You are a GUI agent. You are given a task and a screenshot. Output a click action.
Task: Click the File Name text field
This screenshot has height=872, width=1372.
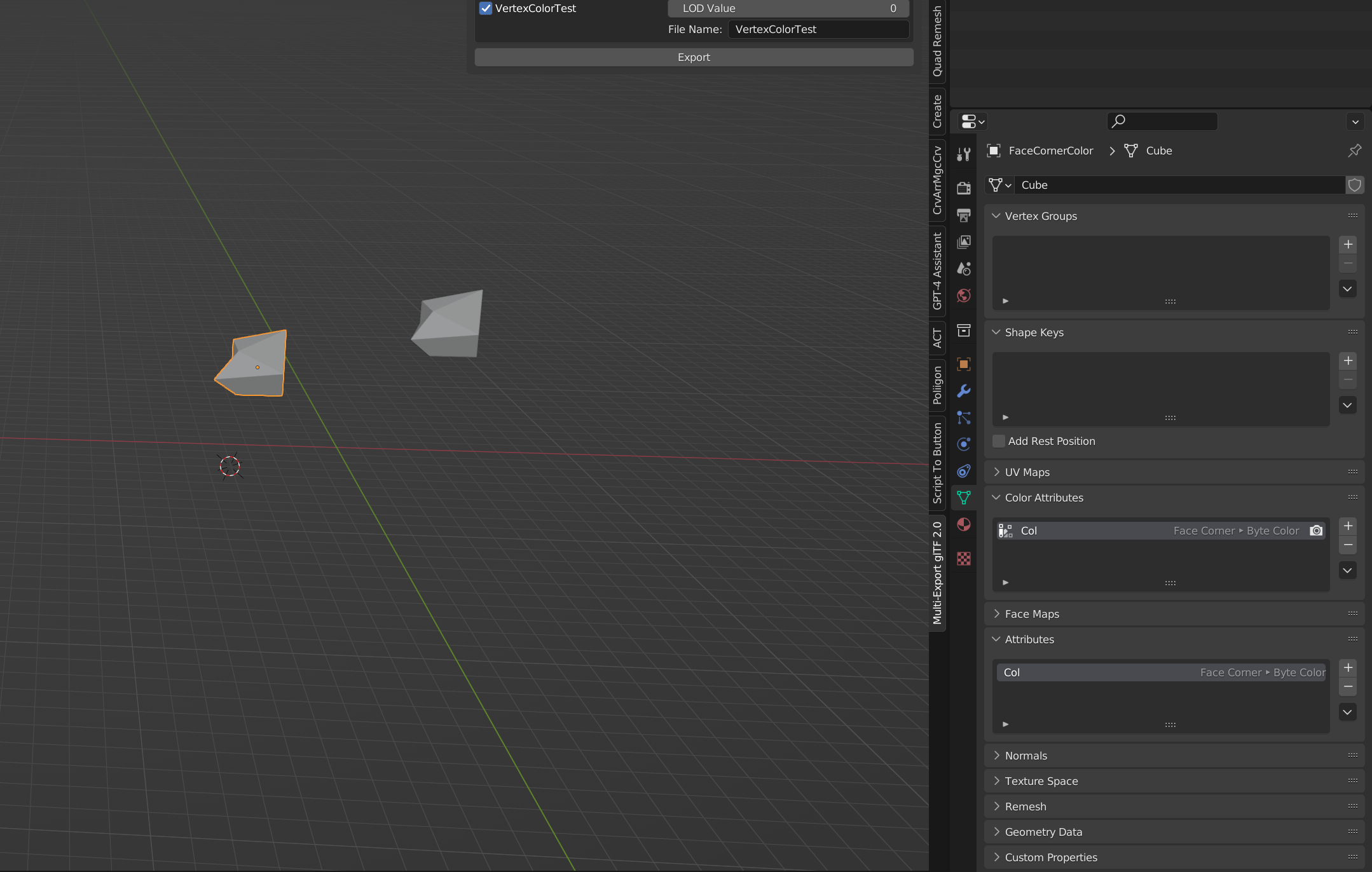coord(818,29)
